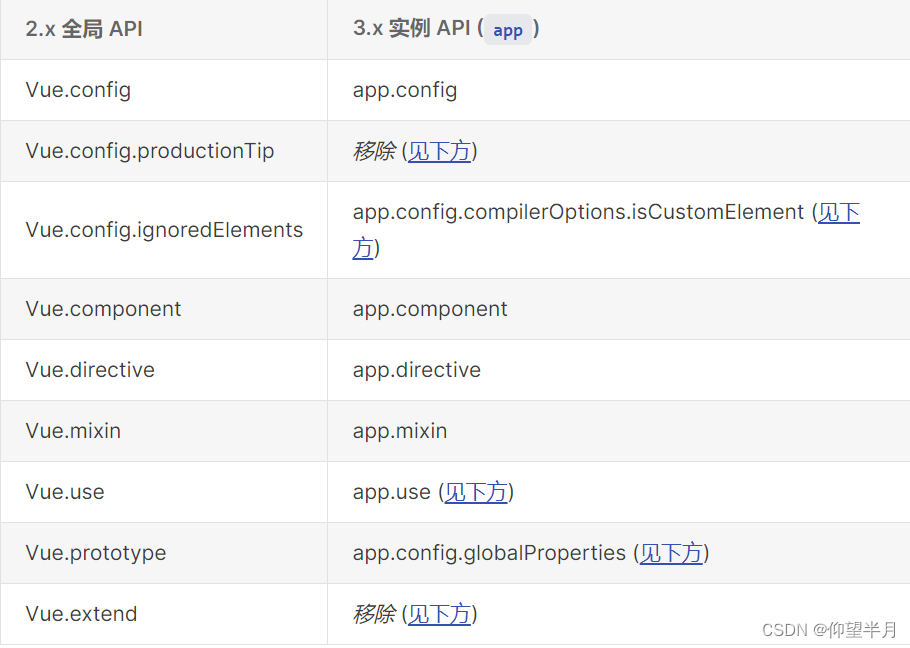
Task: Click the app code badge in the header
Action: (508, 30)
